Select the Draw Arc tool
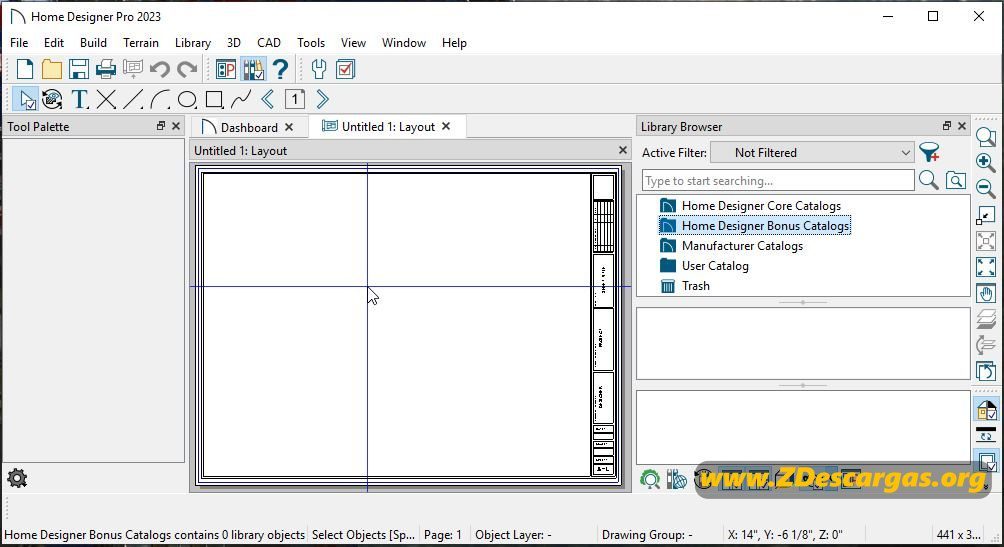 [160, 99]
